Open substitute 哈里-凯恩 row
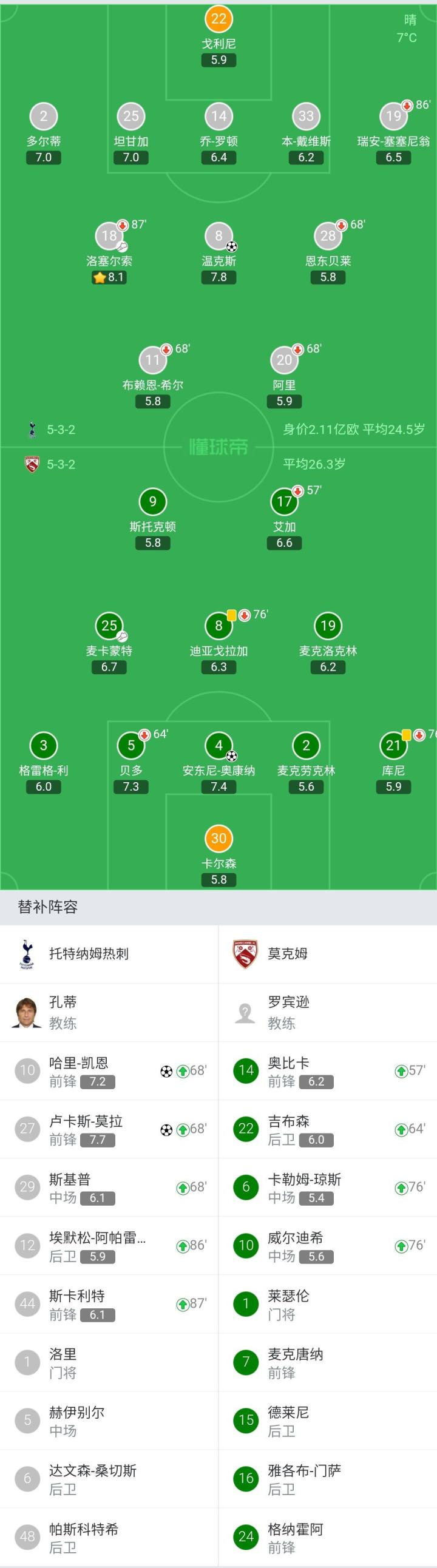This screenshot has width=437, height=1568. (109, 1070)
